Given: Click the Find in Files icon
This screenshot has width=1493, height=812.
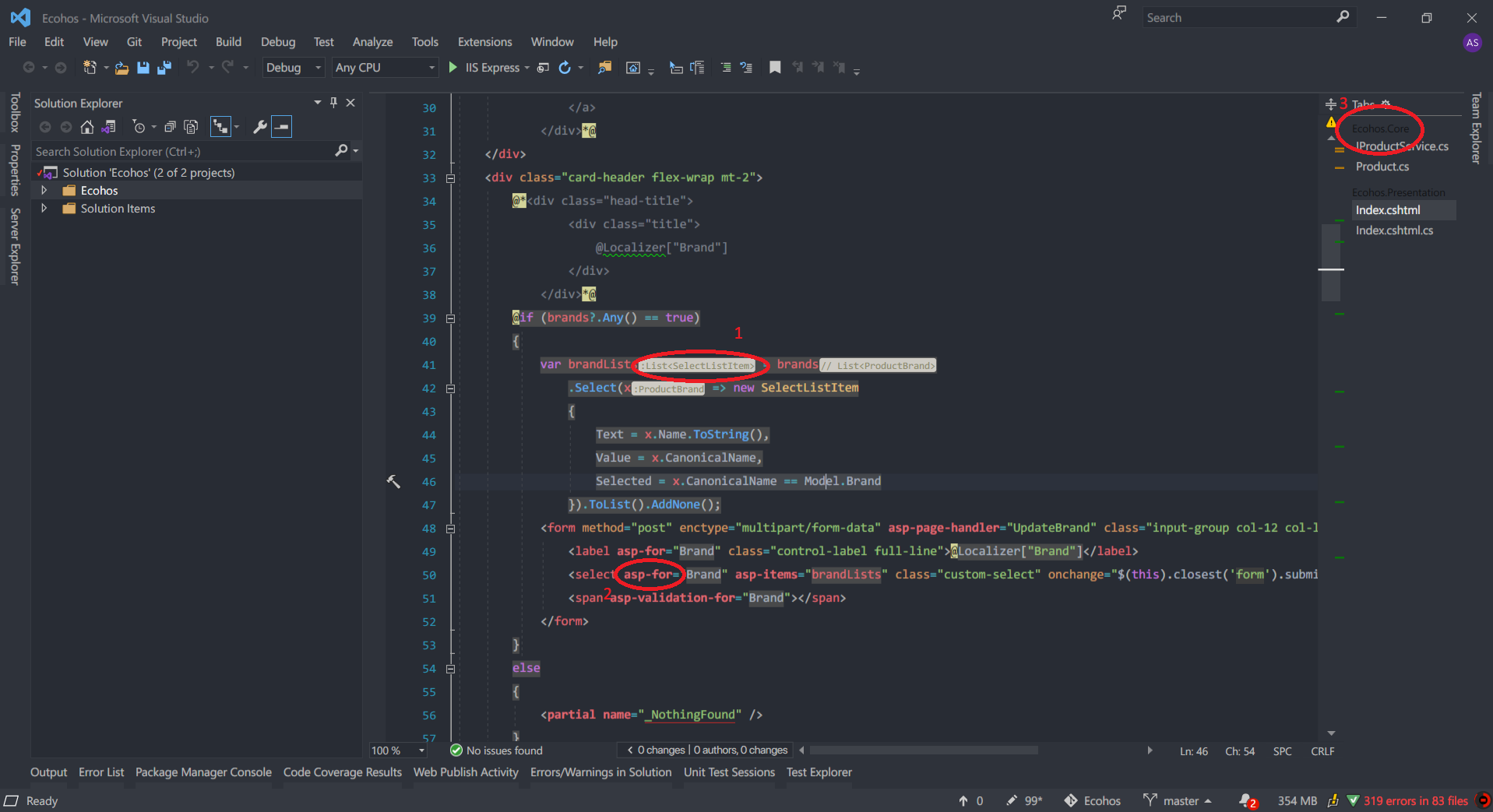Looking at the screenshot, I should coord(604,68).
